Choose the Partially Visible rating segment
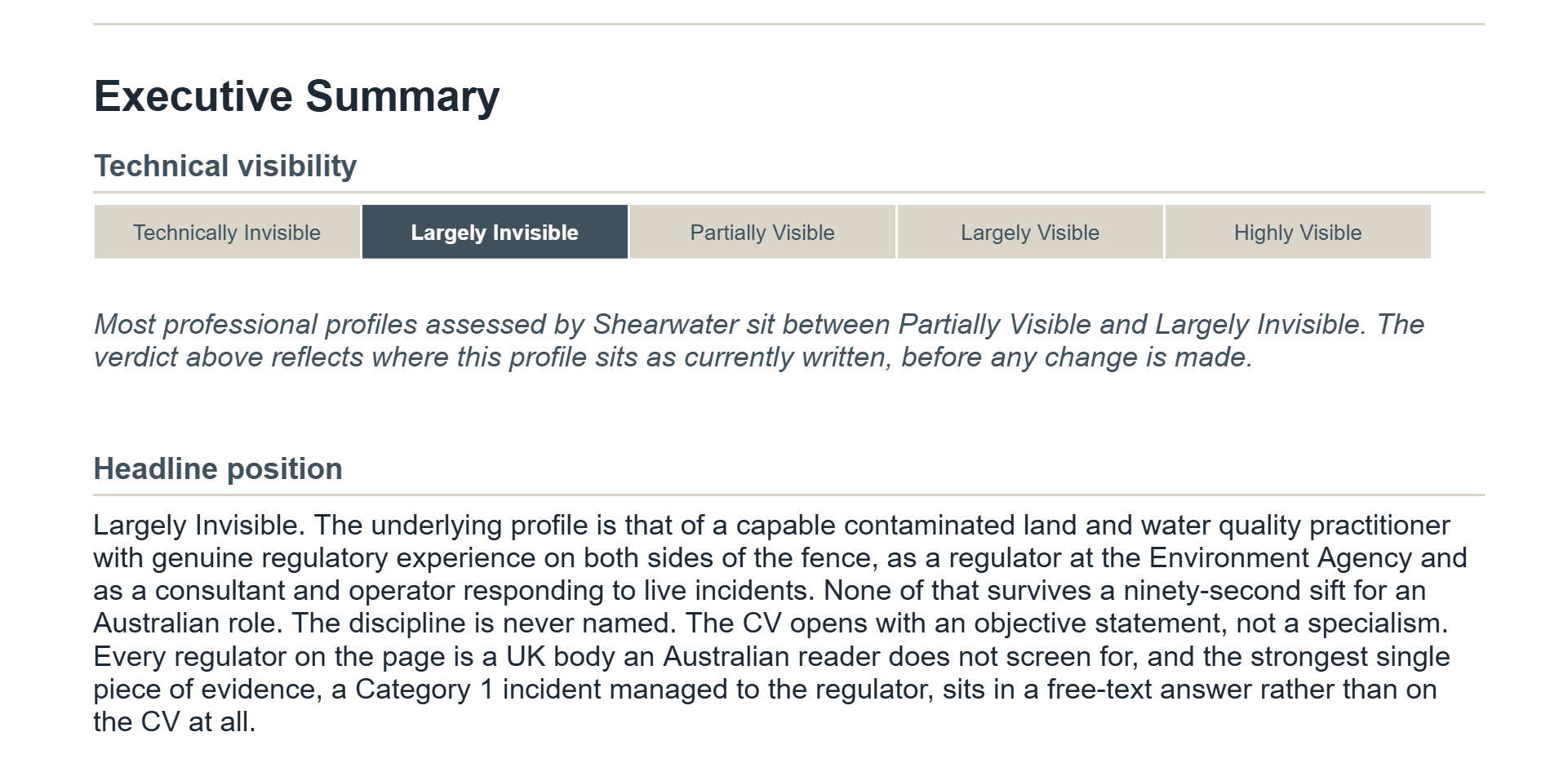 [762, 233]
